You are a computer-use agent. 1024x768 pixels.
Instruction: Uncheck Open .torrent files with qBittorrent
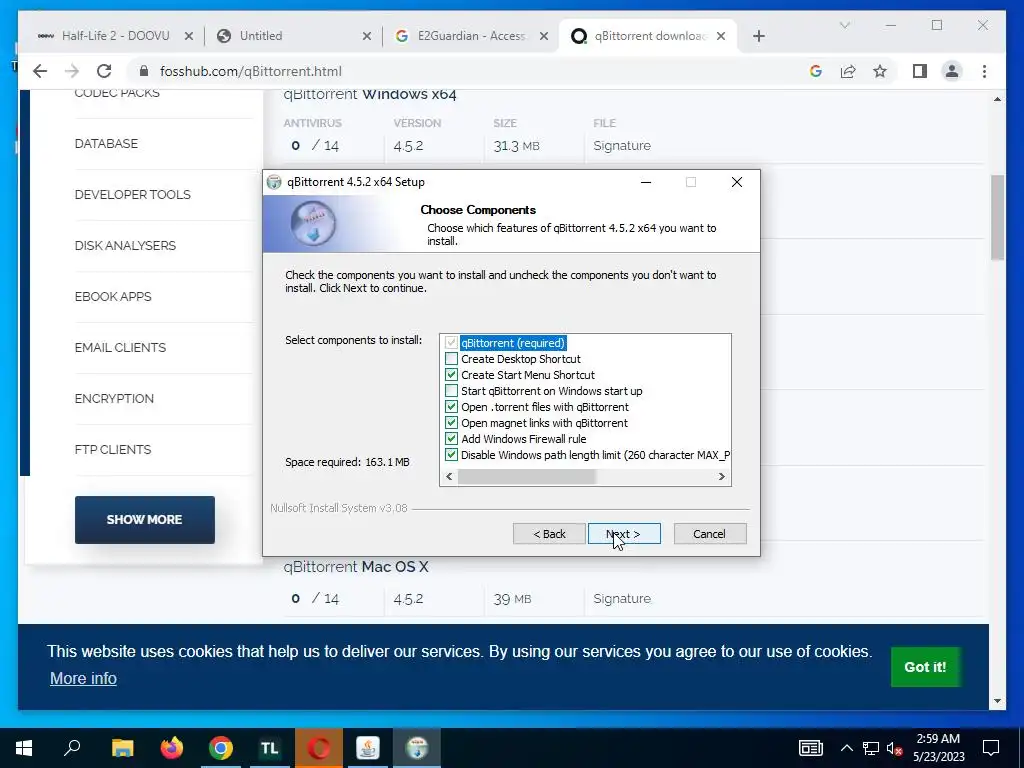tap(451, 407)
